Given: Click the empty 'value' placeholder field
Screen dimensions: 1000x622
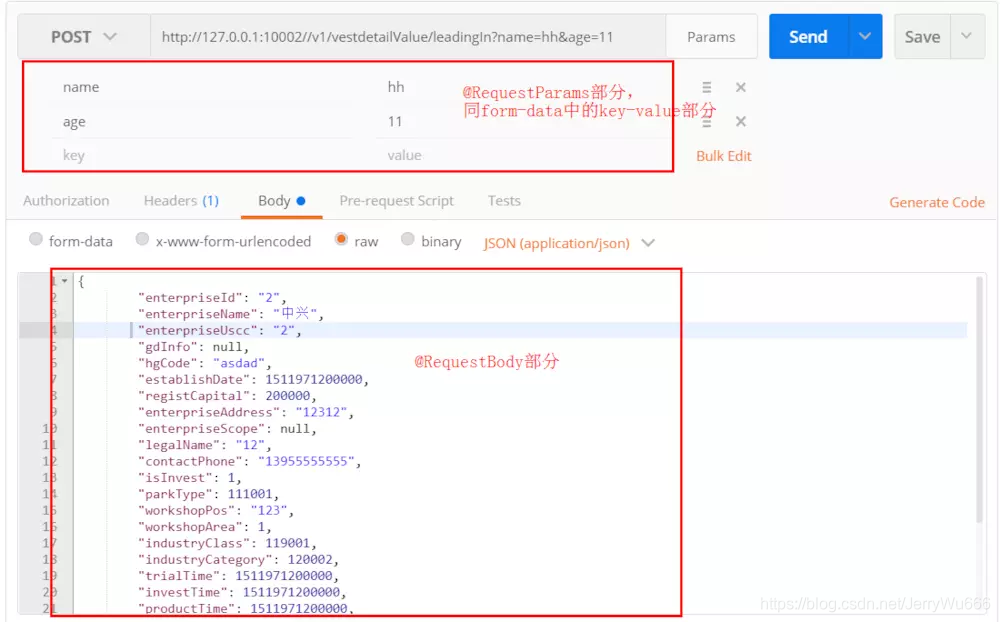Looking at the screenshot, I should coord(523,155).
